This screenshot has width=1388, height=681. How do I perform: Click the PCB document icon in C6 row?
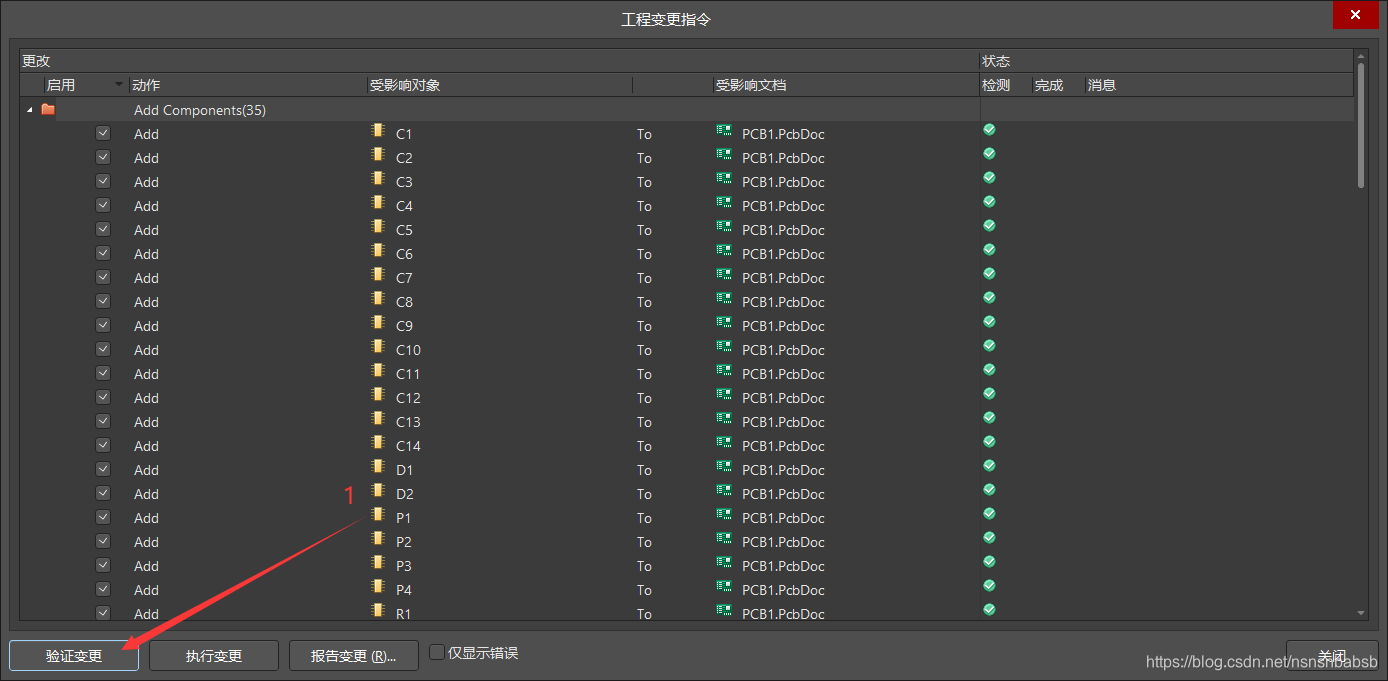coord(724,251)
